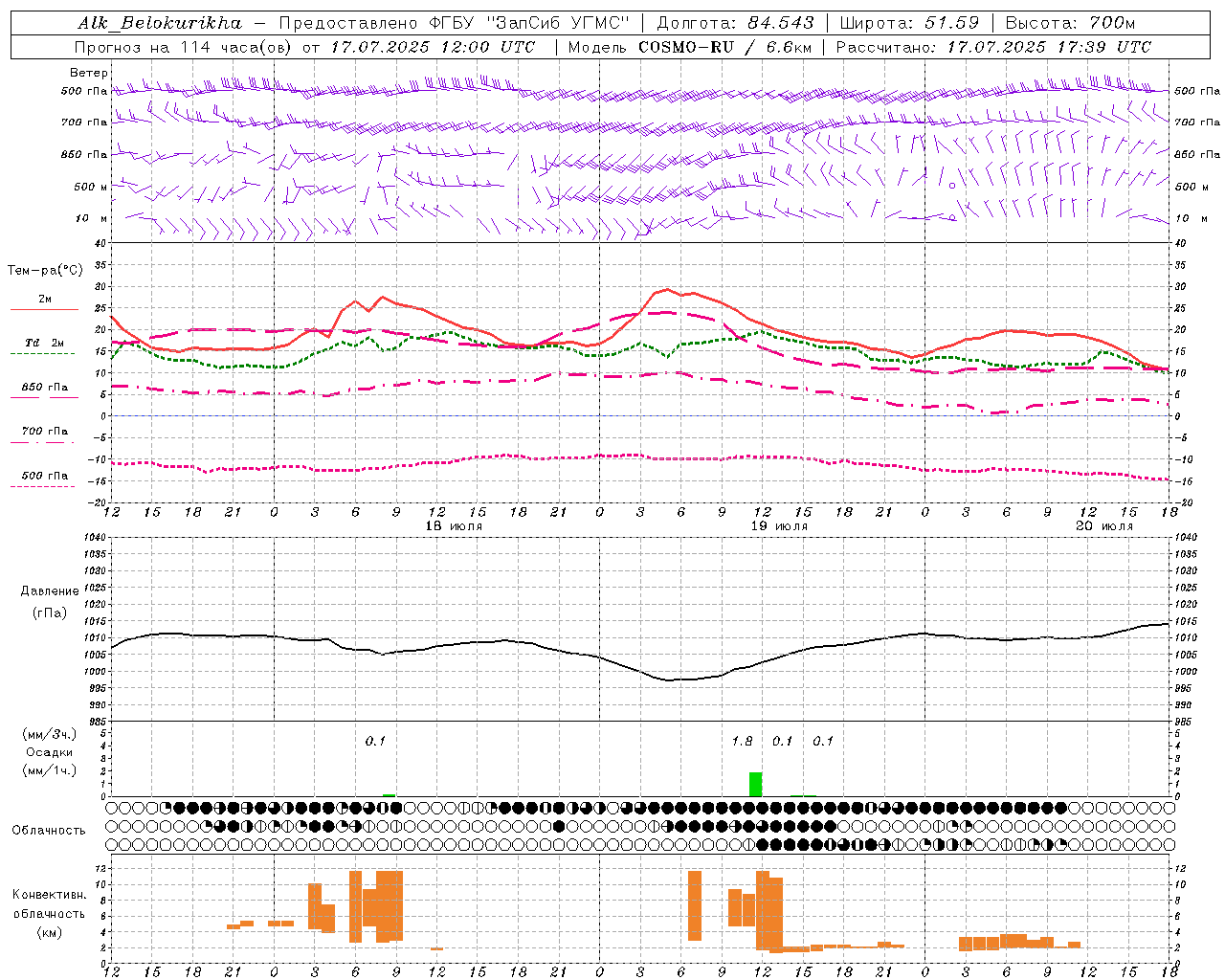Click the '(мм/3ч.)' precipitation unit label
The width and height of the screenshot is (1225, 980).
coord(50,735)
